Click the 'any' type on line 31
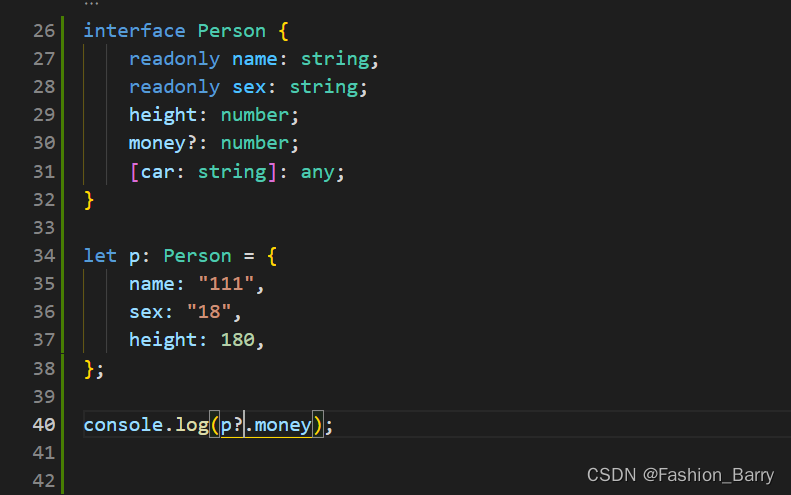 click(x=318, y=172)
